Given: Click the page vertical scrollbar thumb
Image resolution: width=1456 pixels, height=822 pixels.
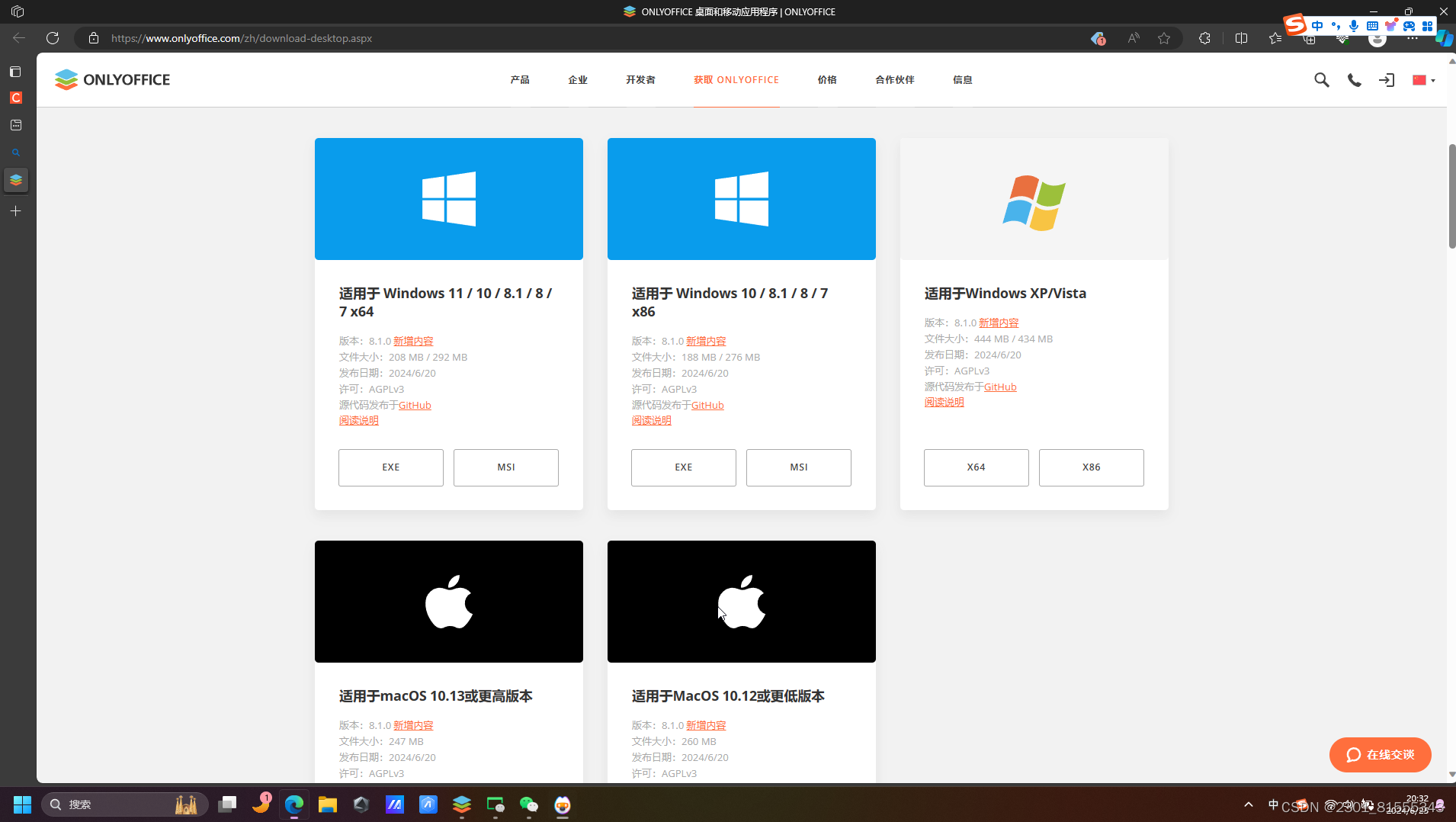Looking at the screenshot, I should [1451, 196].
